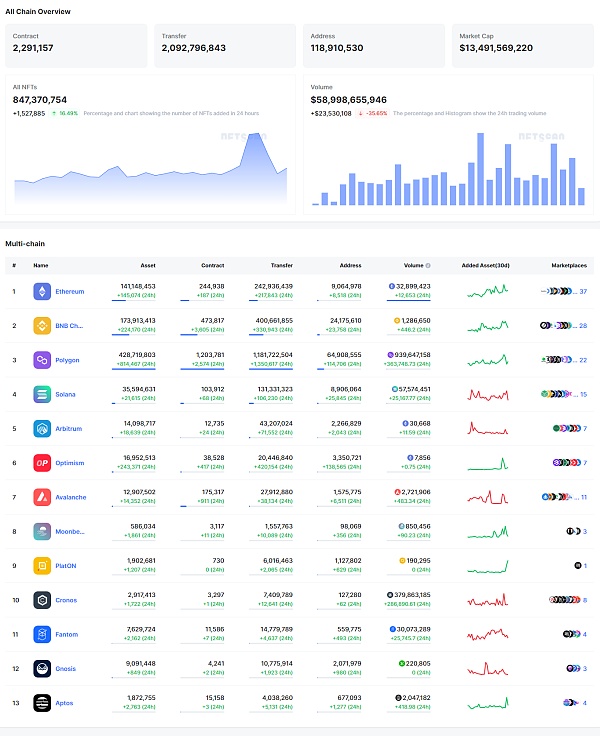Click BNB Chain marketplace icons cluster
The height and width of the screenshot is (736, 600).
tap(556, 325)
